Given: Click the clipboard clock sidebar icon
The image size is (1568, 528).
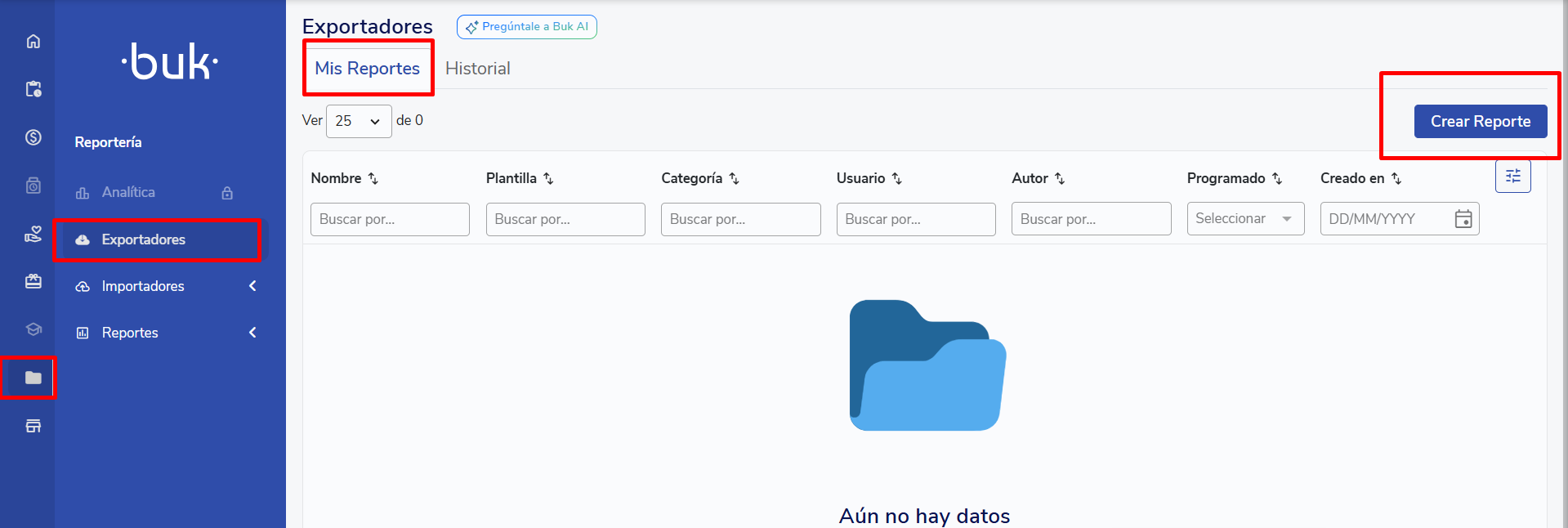Looking at the screenshot, I should pyautogui.click(x=33, y=89).
